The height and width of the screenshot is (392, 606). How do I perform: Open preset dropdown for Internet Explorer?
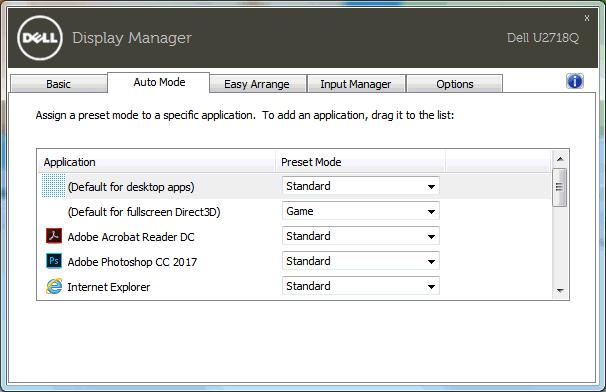[x=361, y=286]
